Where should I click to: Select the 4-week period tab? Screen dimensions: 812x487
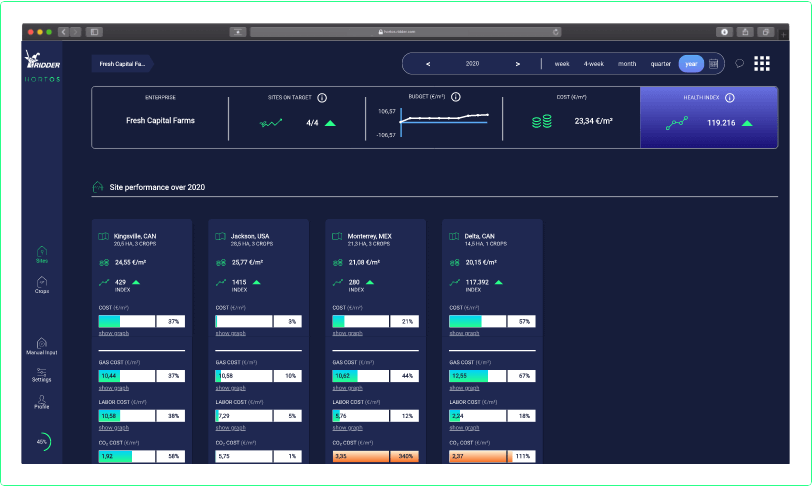pos(593,64)
